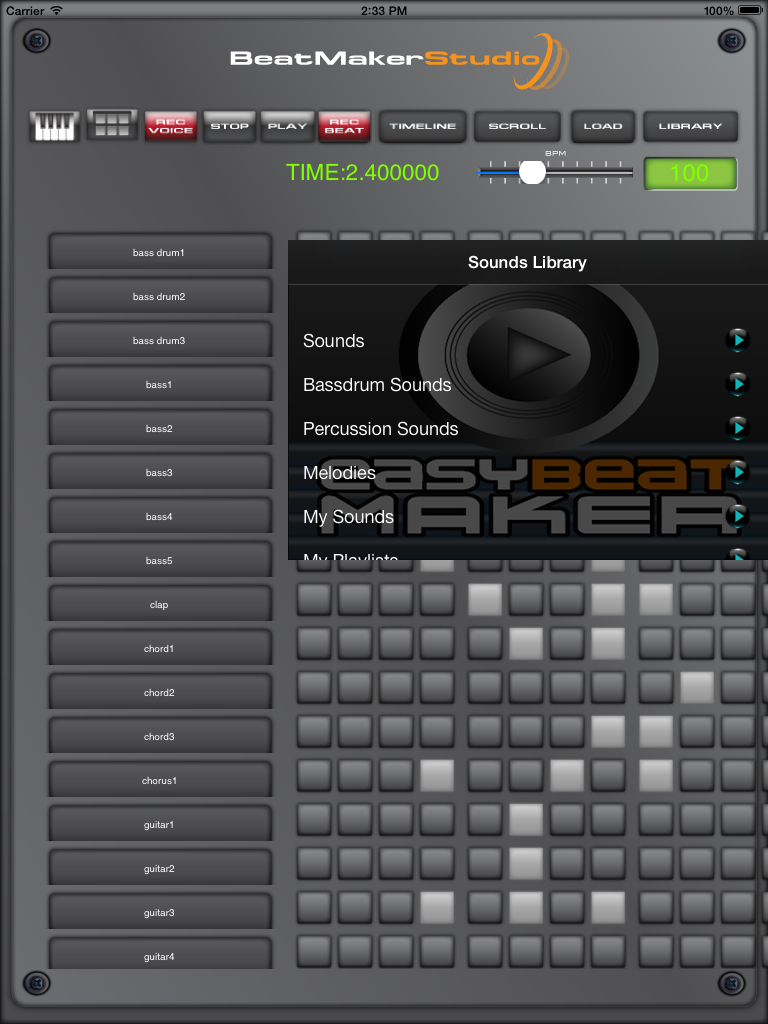This screenshot has height=1024, width=768.
Task: Expand My Sounds with its arrow
Action: coord(737,517)
